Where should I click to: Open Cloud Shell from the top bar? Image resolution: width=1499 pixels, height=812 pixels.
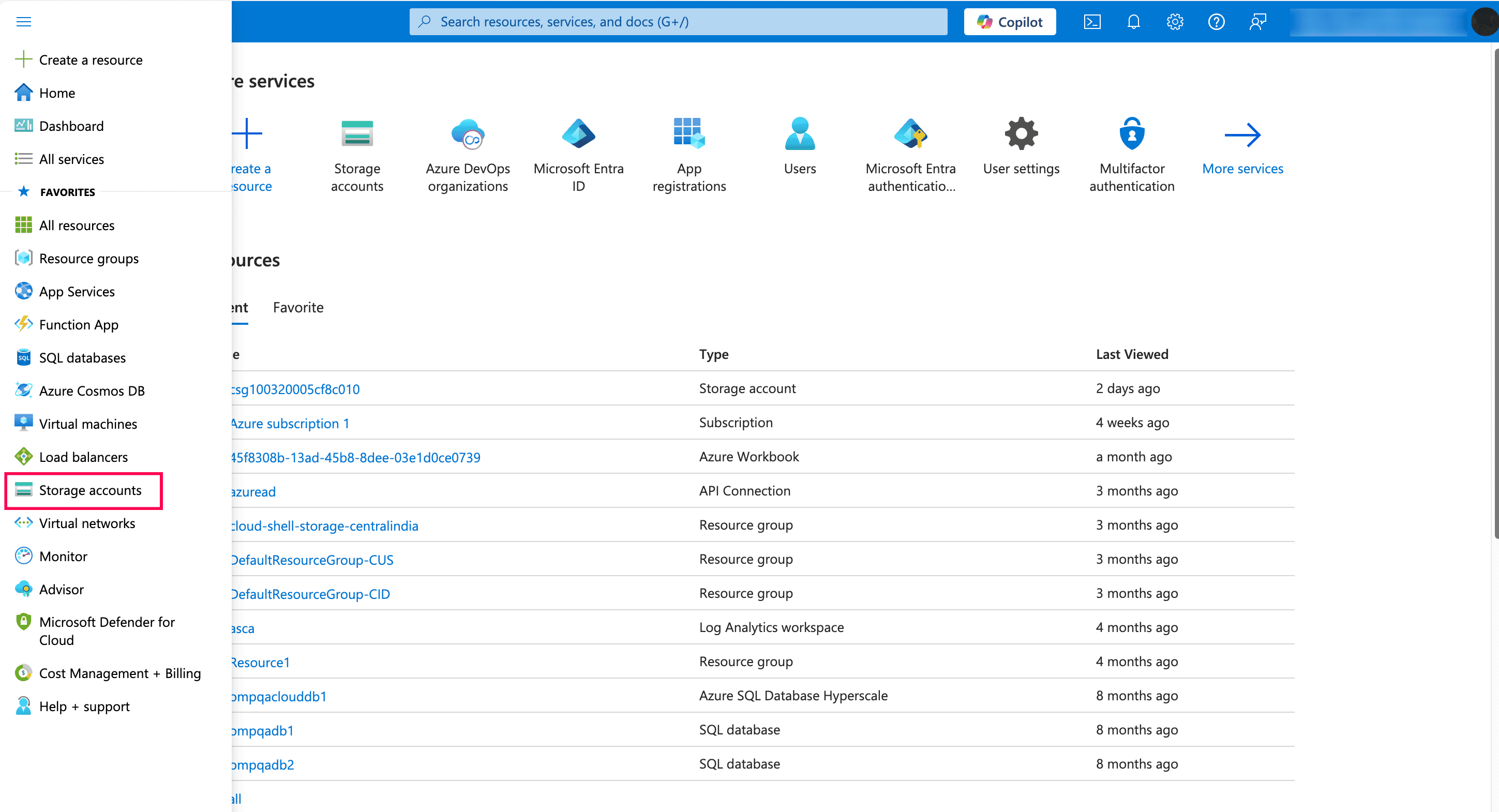pyautogui.click(x=1091, y=22)
